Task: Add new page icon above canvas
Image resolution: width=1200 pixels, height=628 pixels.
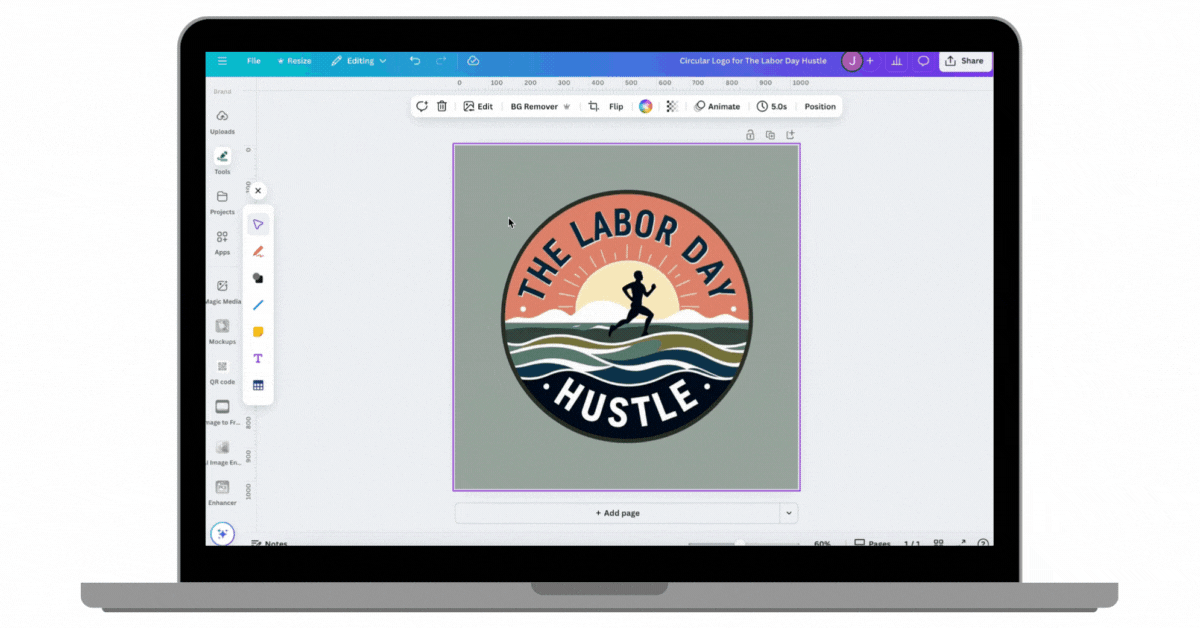Action: point(790,135)
